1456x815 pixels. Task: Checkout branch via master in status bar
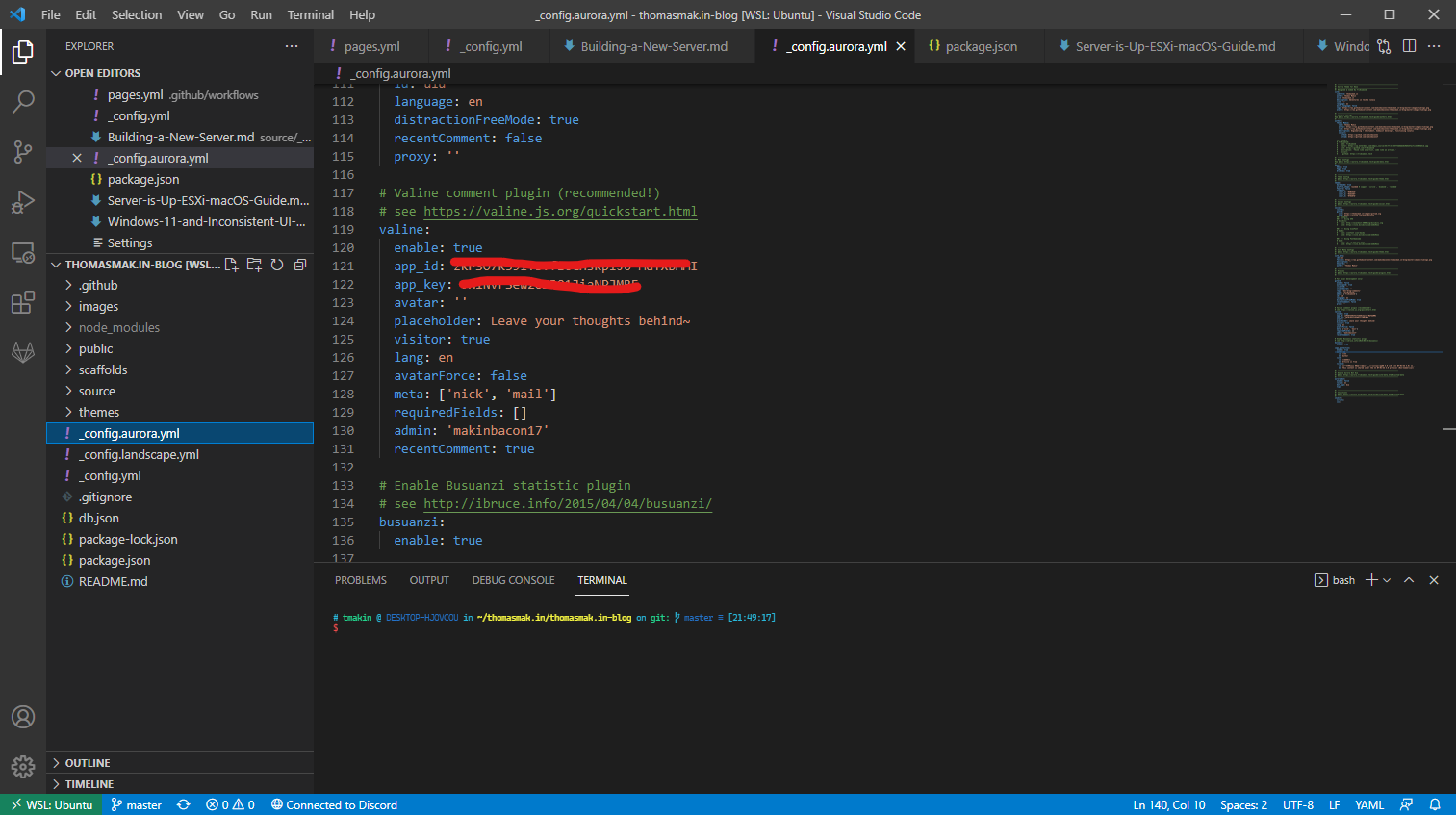pyautogui.click(x=136, y=804)
